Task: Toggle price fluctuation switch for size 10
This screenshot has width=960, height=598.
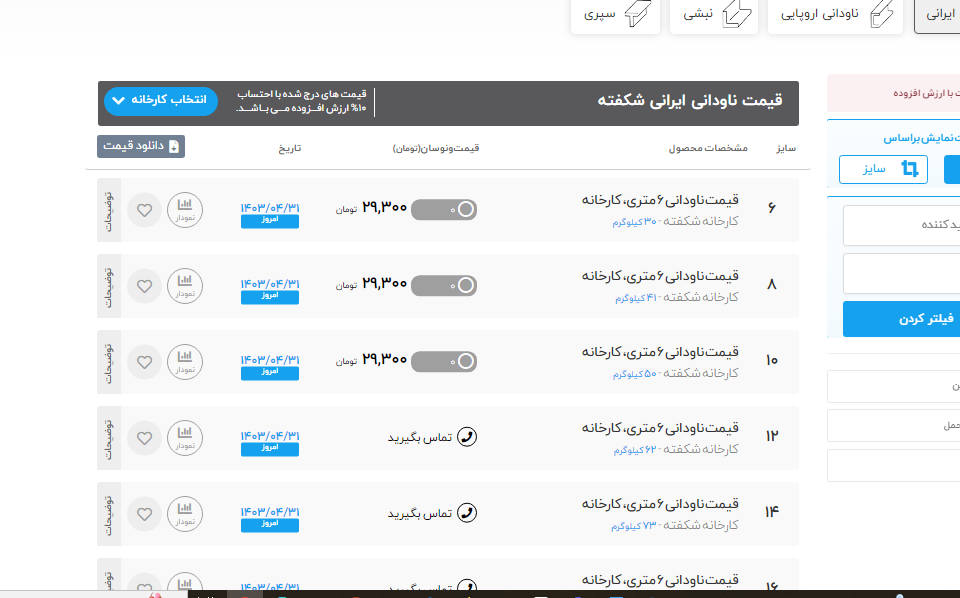Action: pos(444,361)
